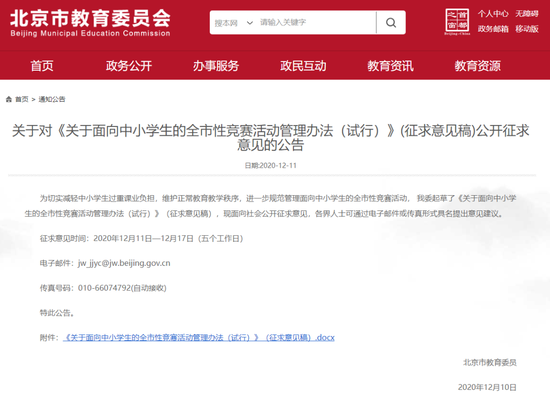Click the 2020年12月10日 signing date

click(x=487, y=387)
